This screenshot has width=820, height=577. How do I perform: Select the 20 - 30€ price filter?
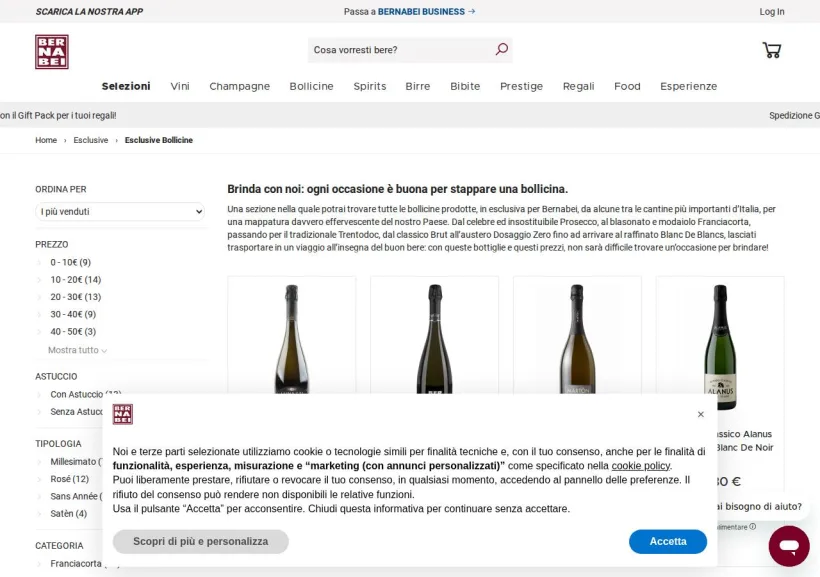(76, 297)
